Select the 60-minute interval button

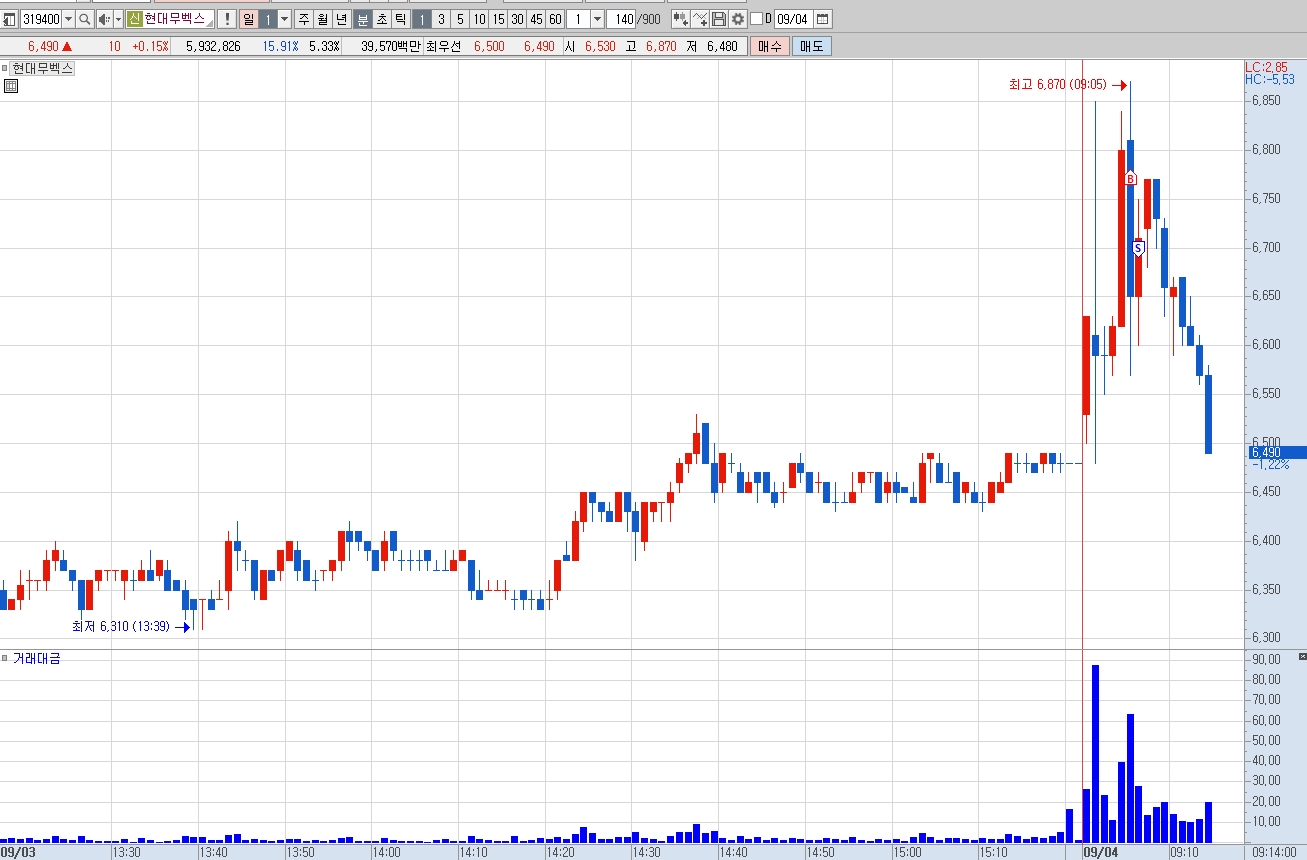coord(555,19)
